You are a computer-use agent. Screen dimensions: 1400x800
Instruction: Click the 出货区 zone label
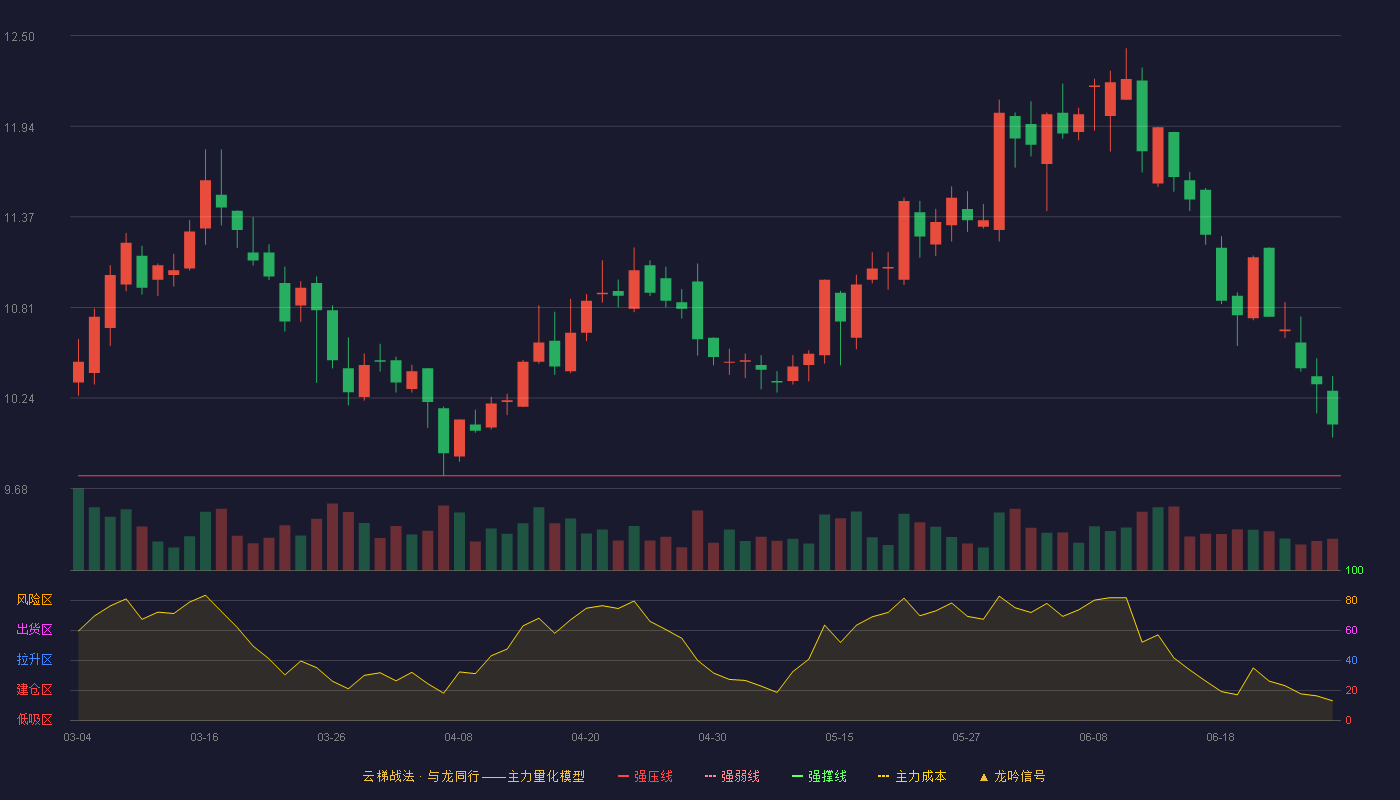34,630
